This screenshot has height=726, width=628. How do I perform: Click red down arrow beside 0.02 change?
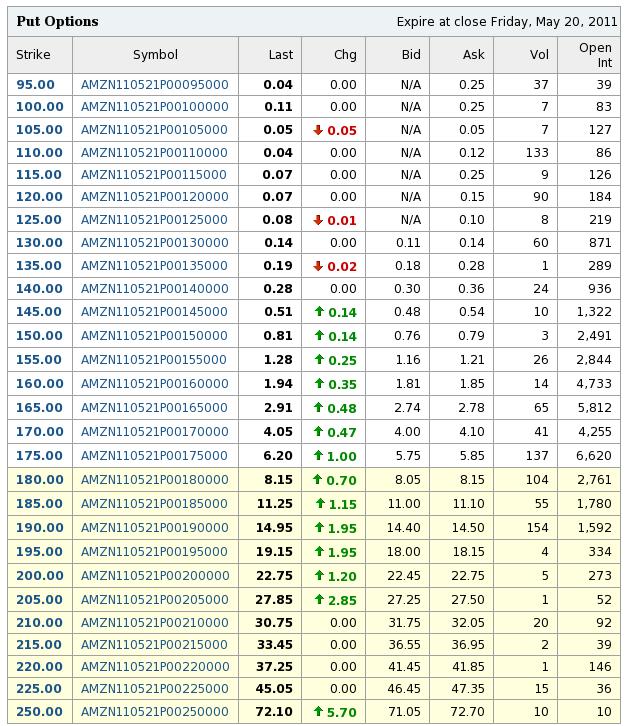[318, 266]
